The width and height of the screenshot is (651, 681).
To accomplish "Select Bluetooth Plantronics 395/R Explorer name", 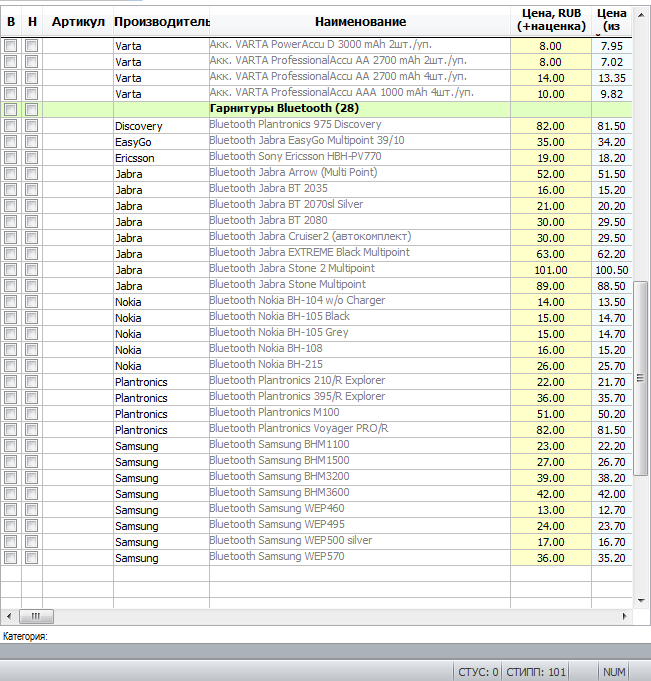I will pyautogui.click(x=297, y=397).
